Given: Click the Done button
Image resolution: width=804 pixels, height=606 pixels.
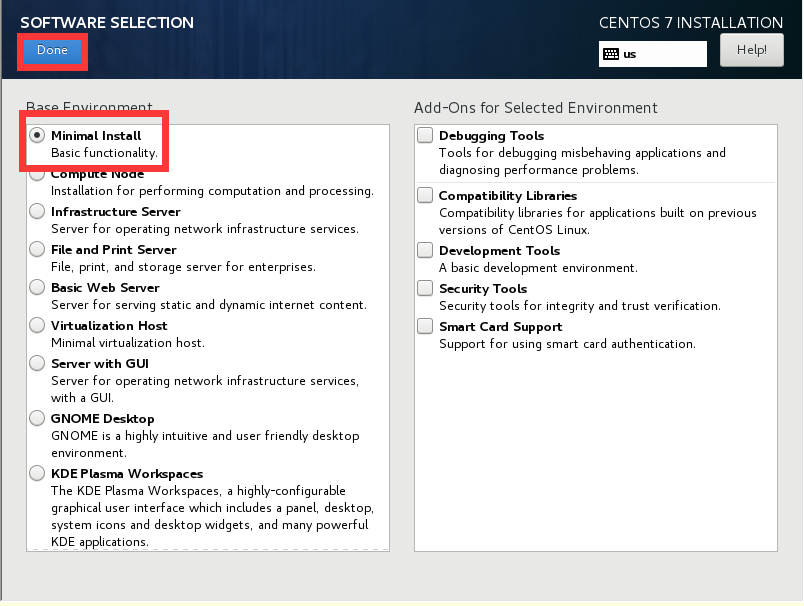Looking at the screenshot, I should pos(52,51).
